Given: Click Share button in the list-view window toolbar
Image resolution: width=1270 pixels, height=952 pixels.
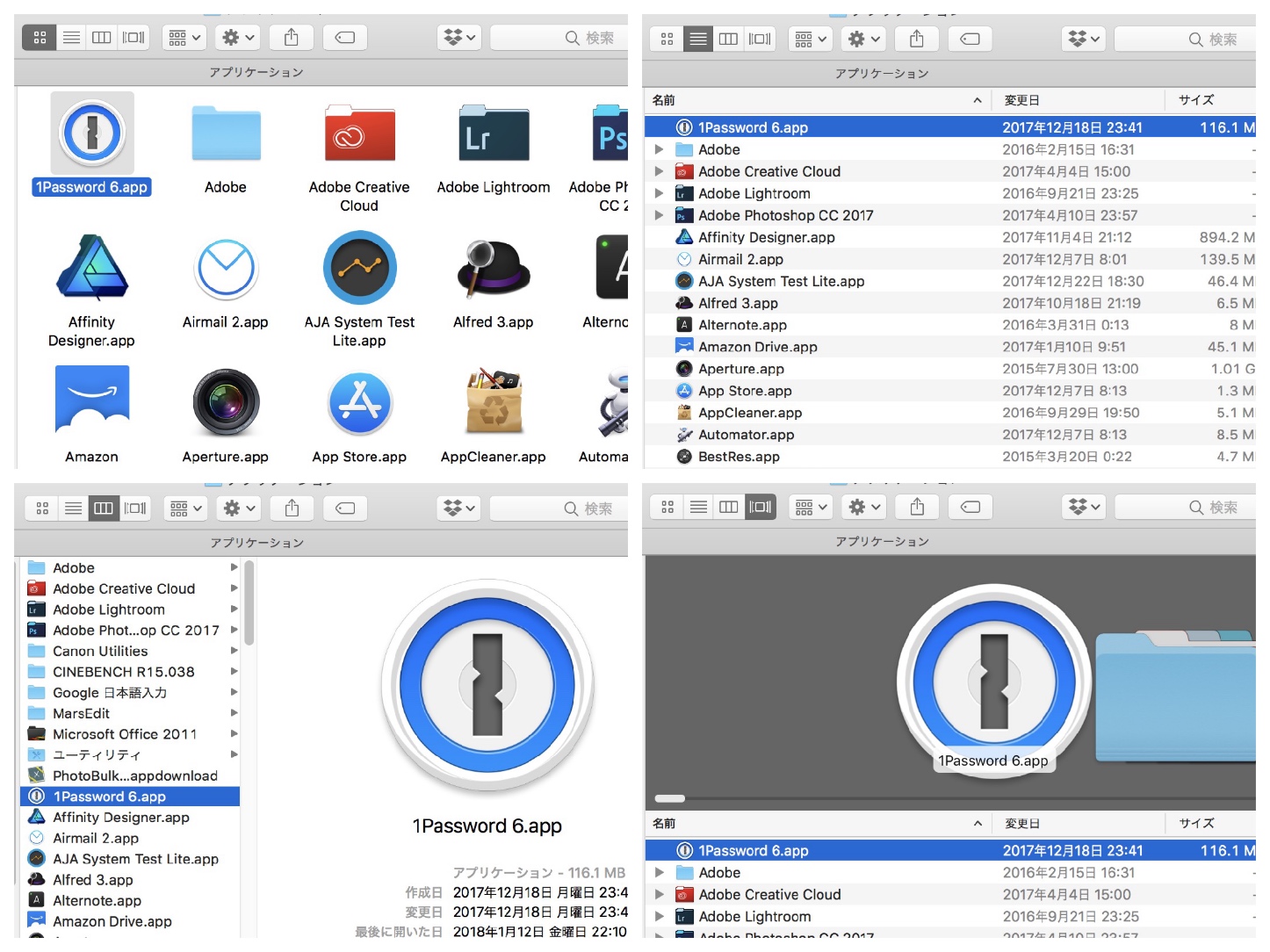Looking at the screenshot, I should click(917, 39).
